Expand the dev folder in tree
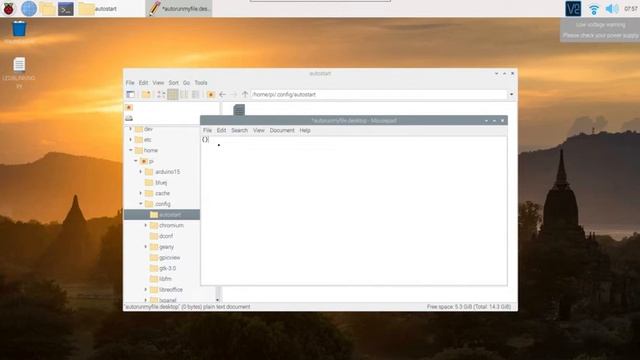 pos(131,129)
